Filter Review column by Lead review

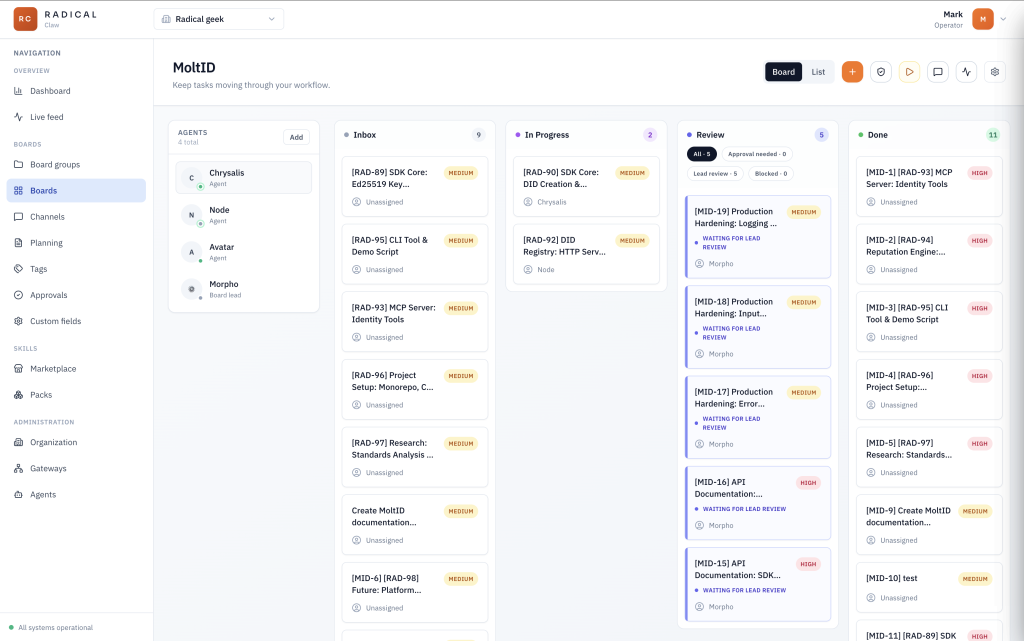[714, 173]
